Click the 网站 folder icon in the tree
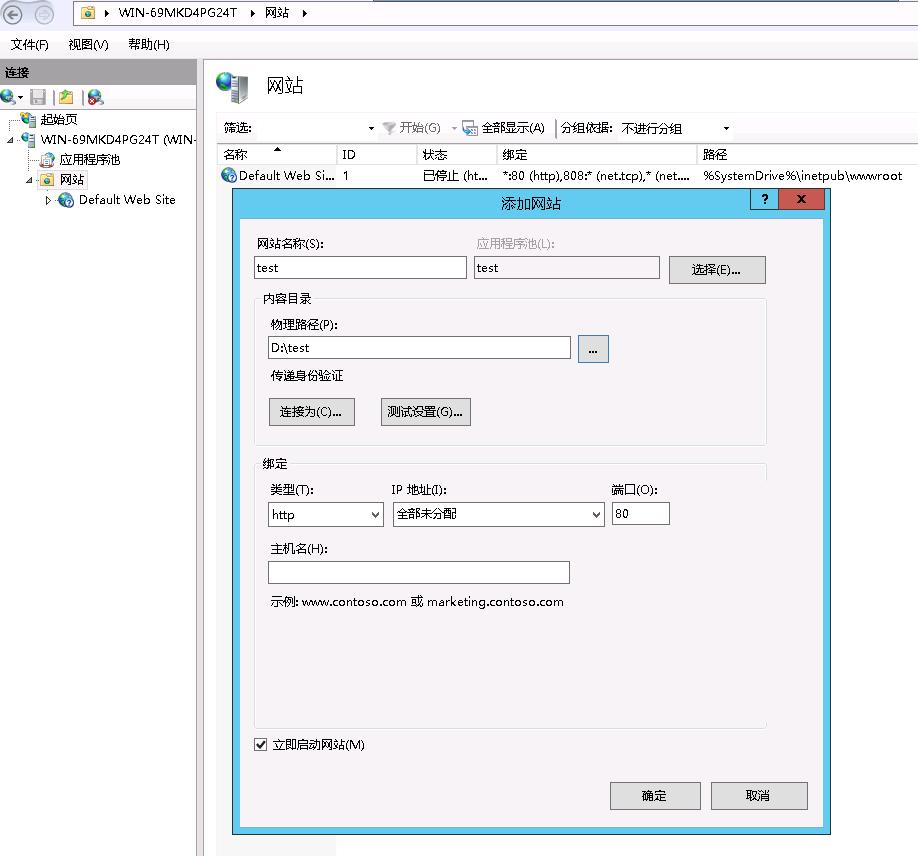This screenshot has height=856, width=918. coord(47,179)
